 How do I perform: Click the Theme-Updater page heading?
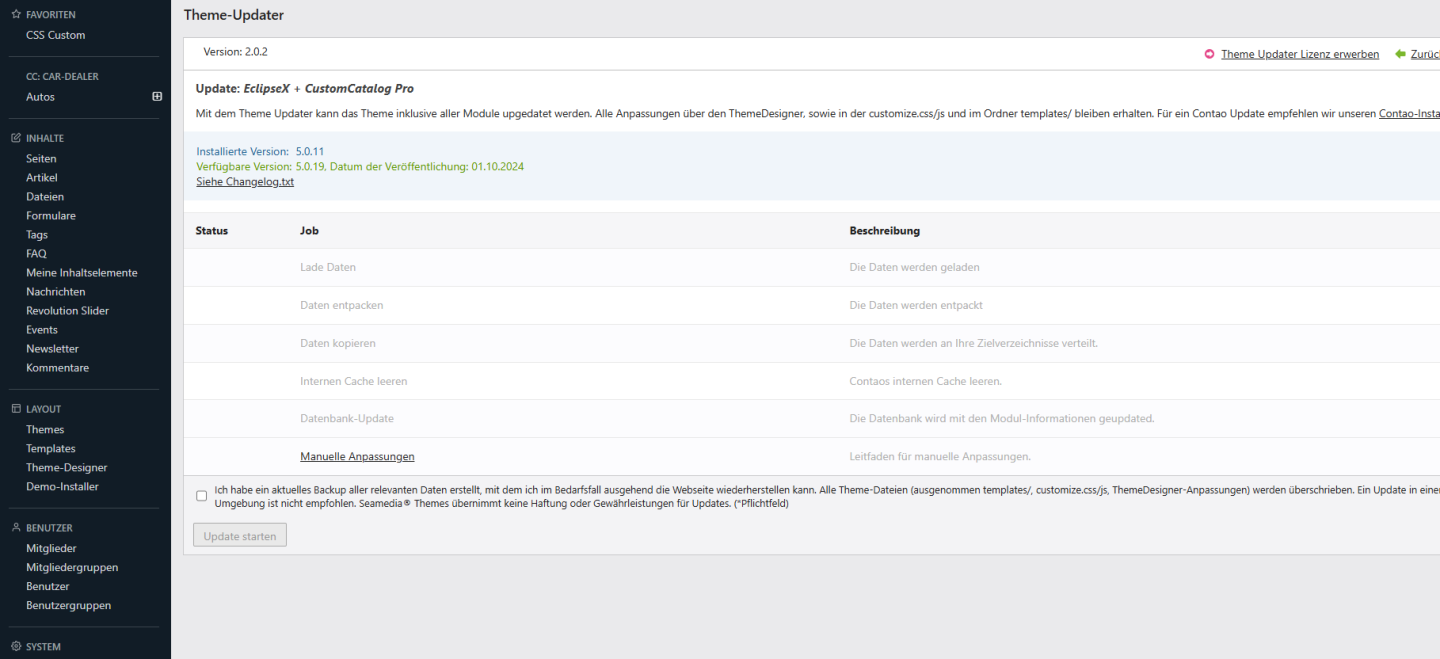pos(234,15)
